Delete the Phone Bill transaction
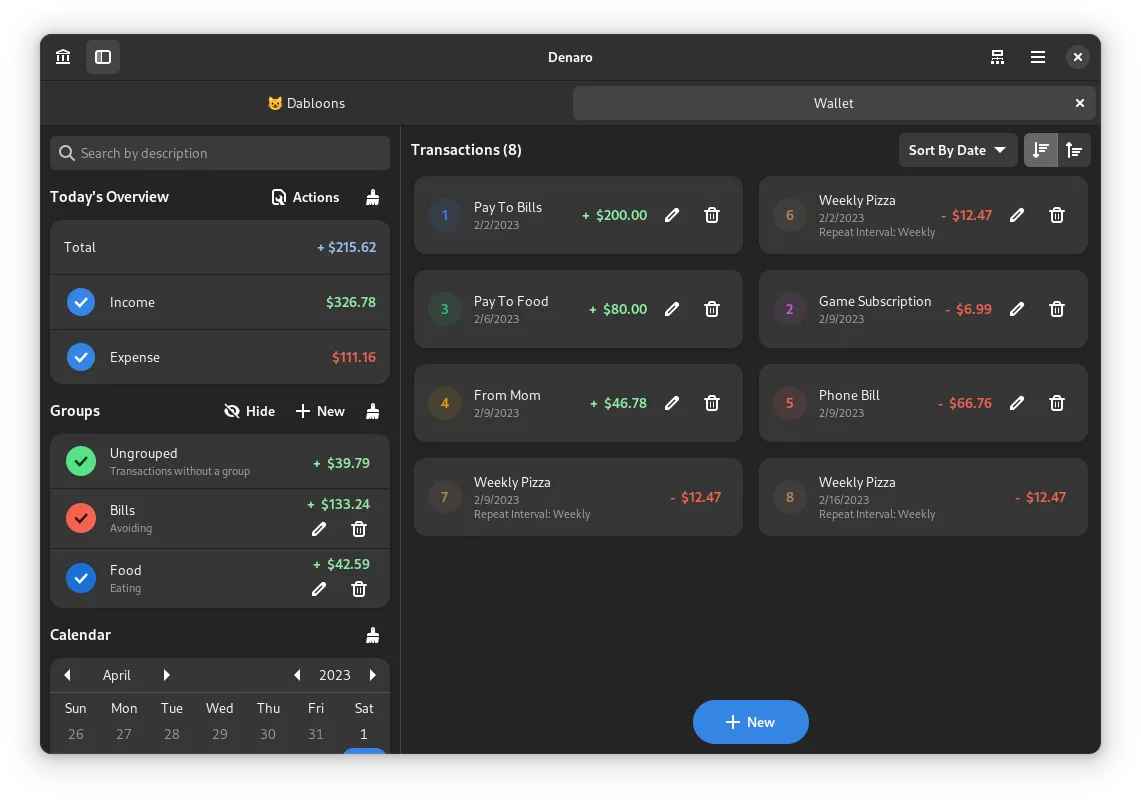Image resolution: width=1141 pixels, height=800 pixels. coord(1056,403)
